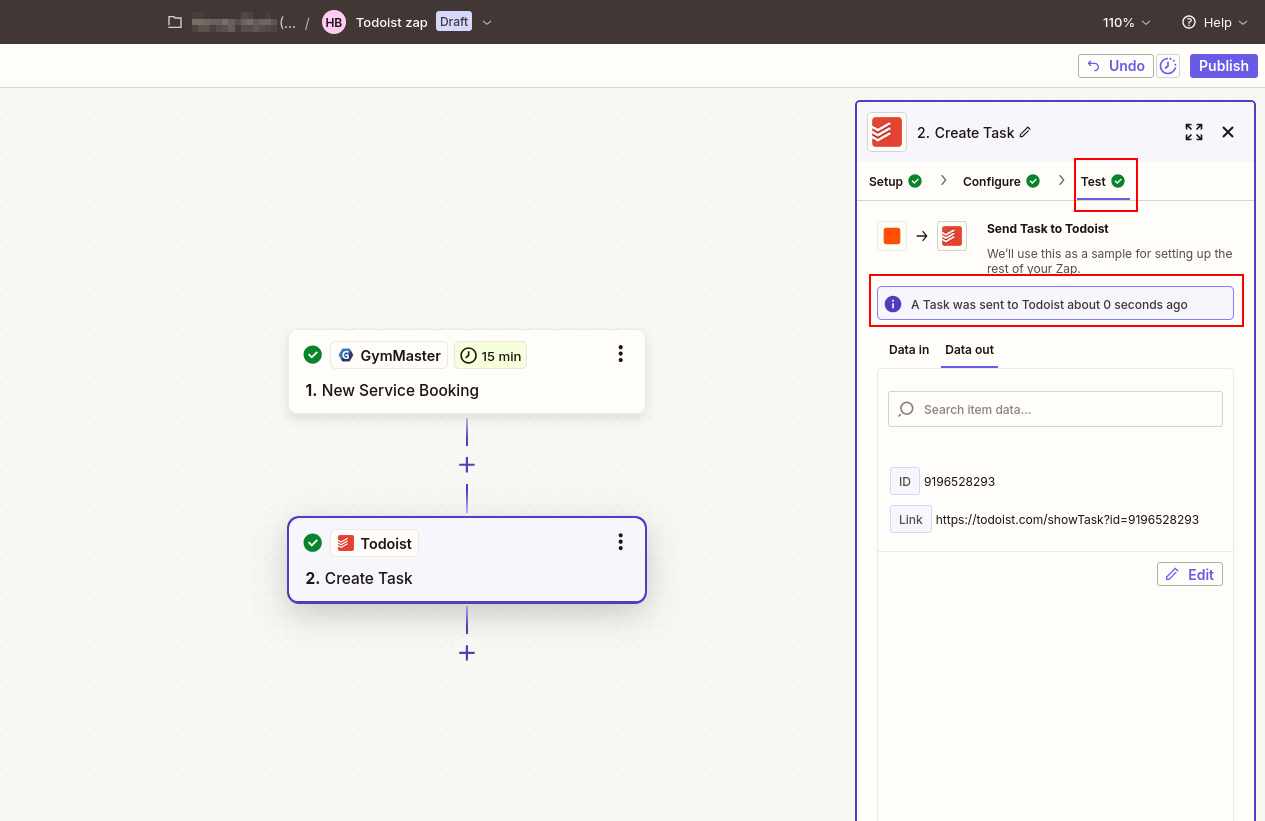Select the New Service Booking trigger step
Viewport: 1265px width, 821px height.
tap(466, 389)
